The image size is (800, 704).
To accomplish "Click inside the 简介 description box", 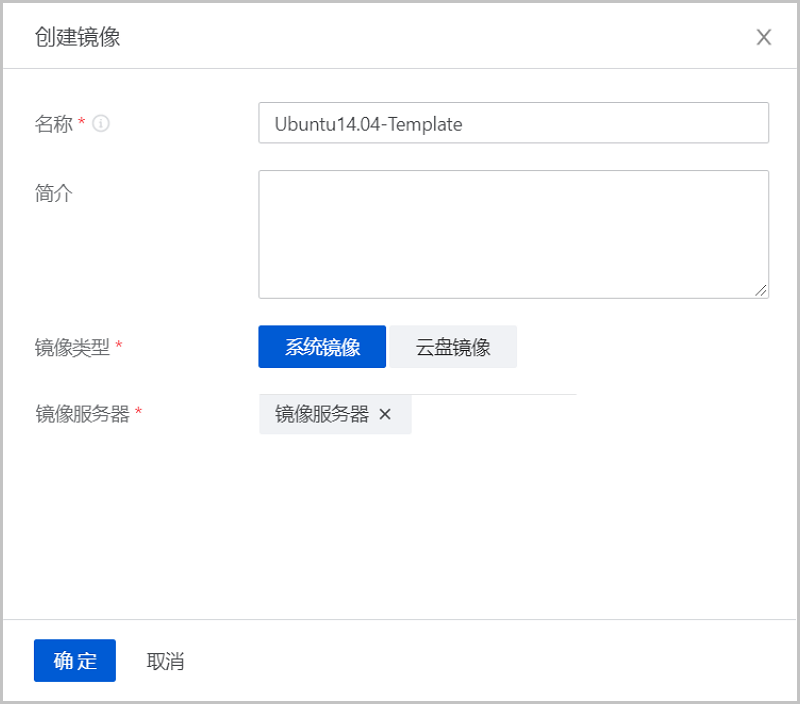I will [x=513, y=234].
